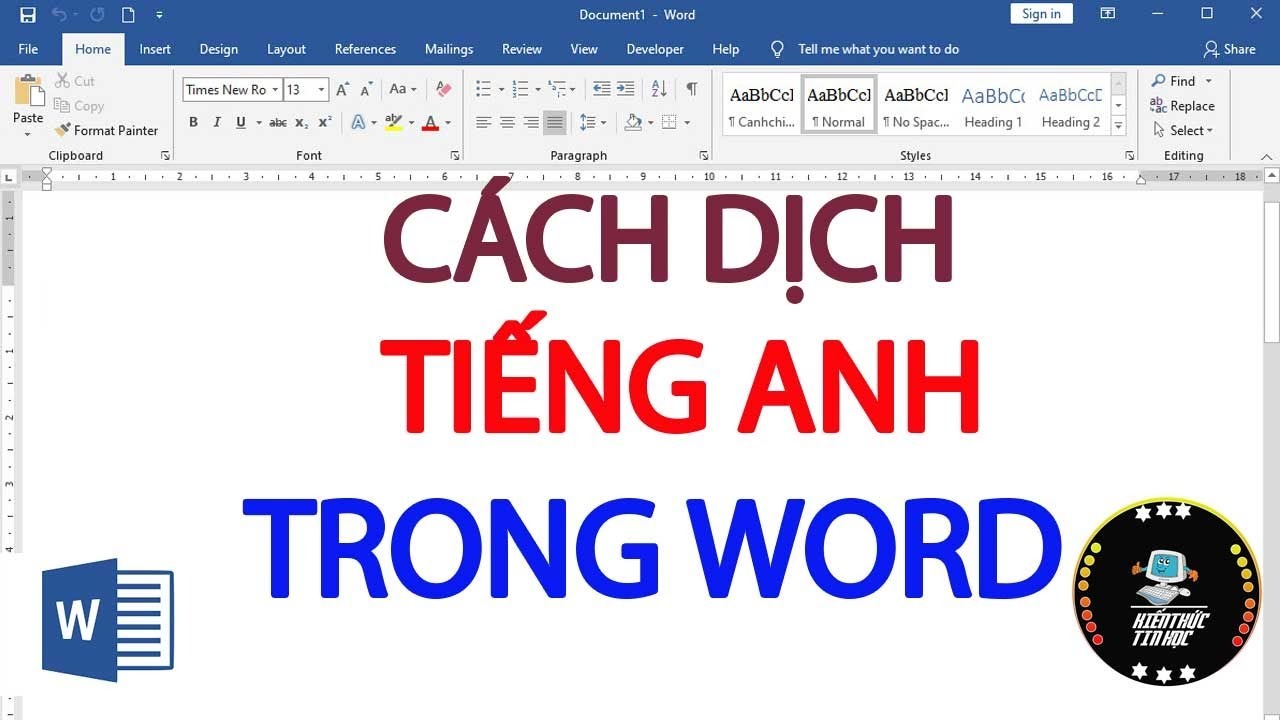Open the Paragraph dialog launcher
This screenshot has height=720, width=1280.
(703, 156)
